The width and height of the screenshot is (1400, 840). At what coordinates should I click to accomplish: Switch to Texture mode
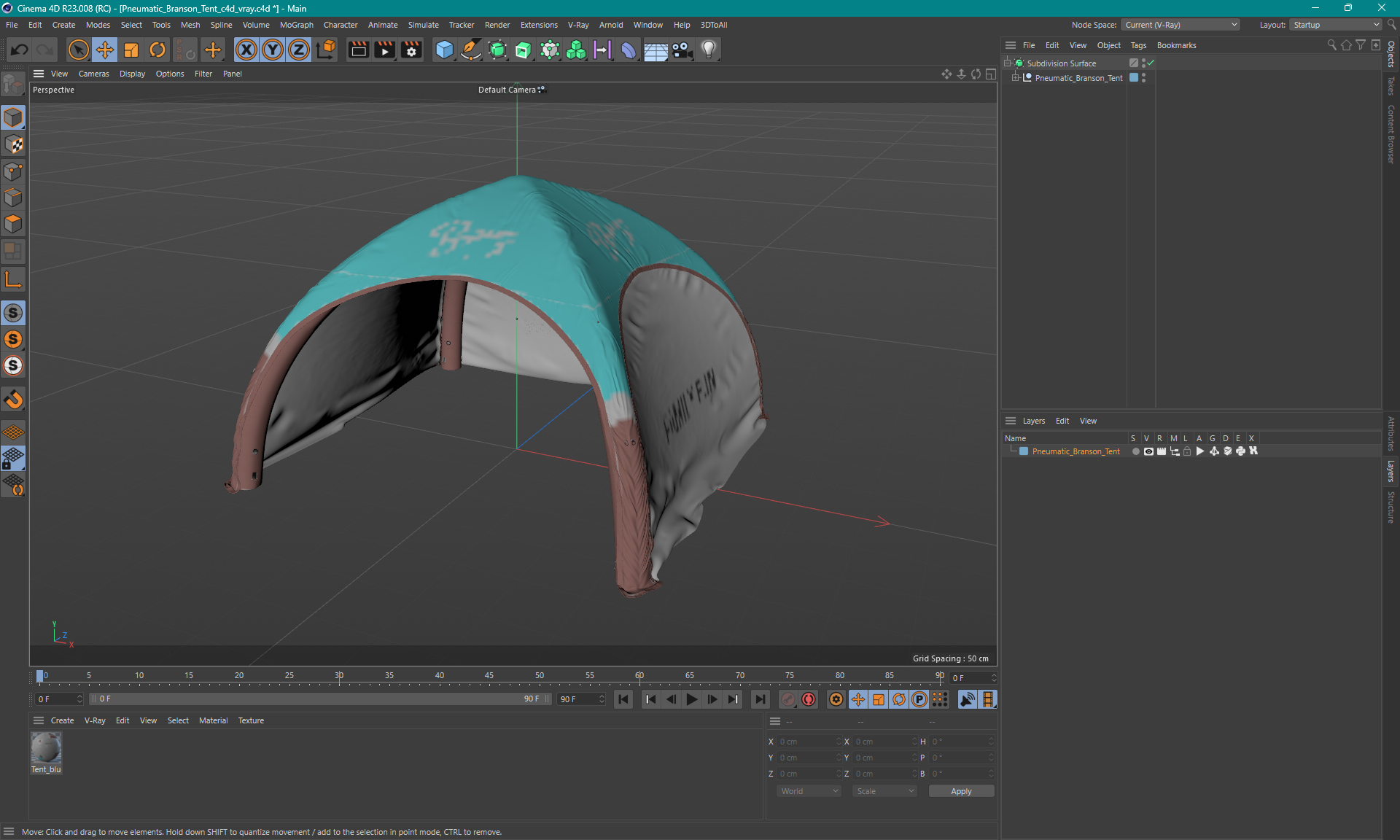pyautogui.click(x=13, y=144)
